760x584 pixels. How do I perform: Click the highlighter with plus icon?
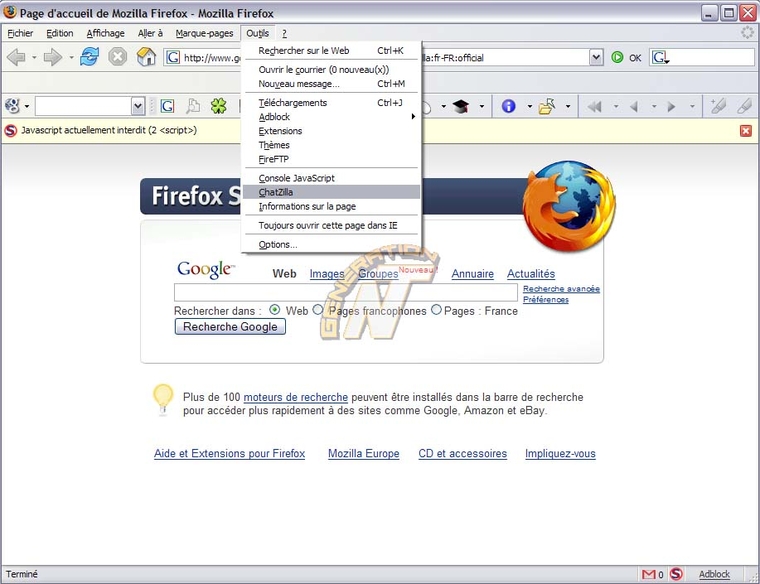[718, 106]
